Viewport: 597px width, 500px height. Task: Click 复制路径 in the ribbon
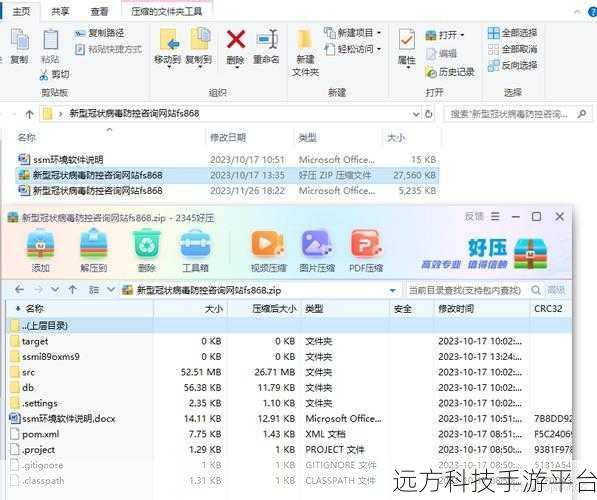coord(99,34)
